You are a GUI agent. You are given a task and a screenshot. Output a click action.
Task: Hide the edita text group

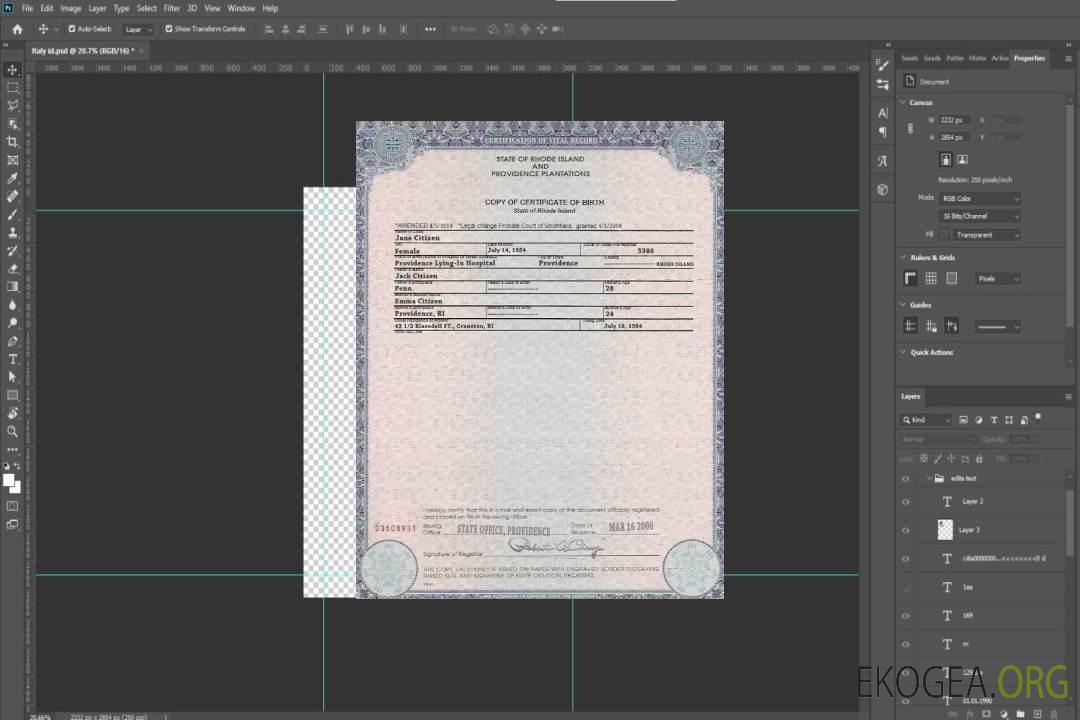pos(906,479)
